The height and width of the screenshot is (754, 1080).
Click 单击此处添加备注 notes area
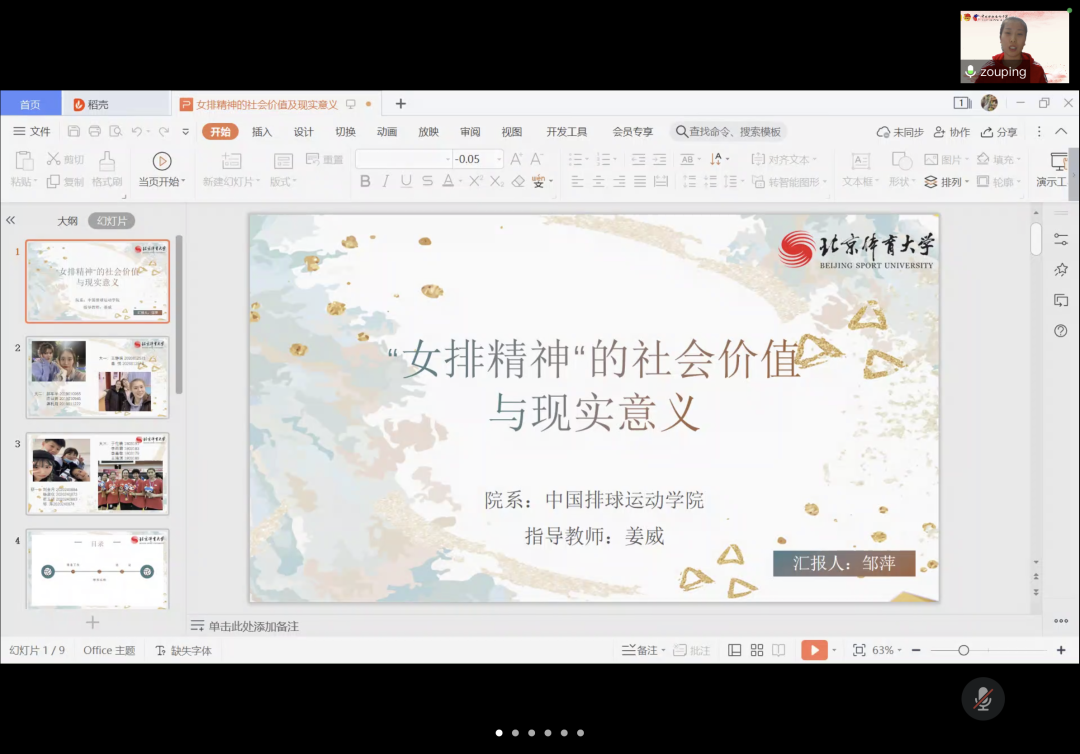click(253, 626)
